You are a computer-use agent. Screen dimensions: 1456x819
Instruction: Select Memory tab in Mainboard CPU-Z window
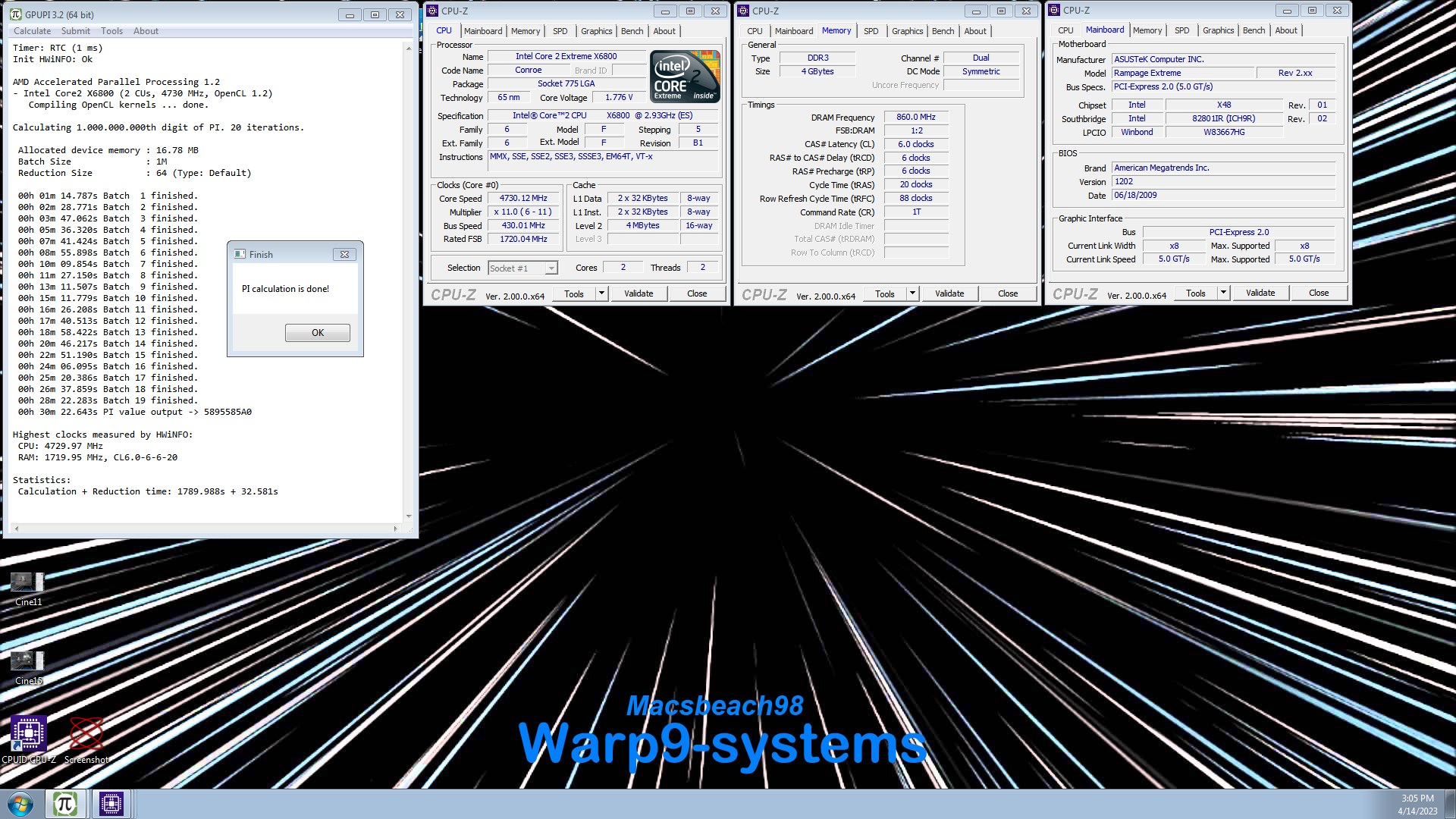click(1147, 30)
